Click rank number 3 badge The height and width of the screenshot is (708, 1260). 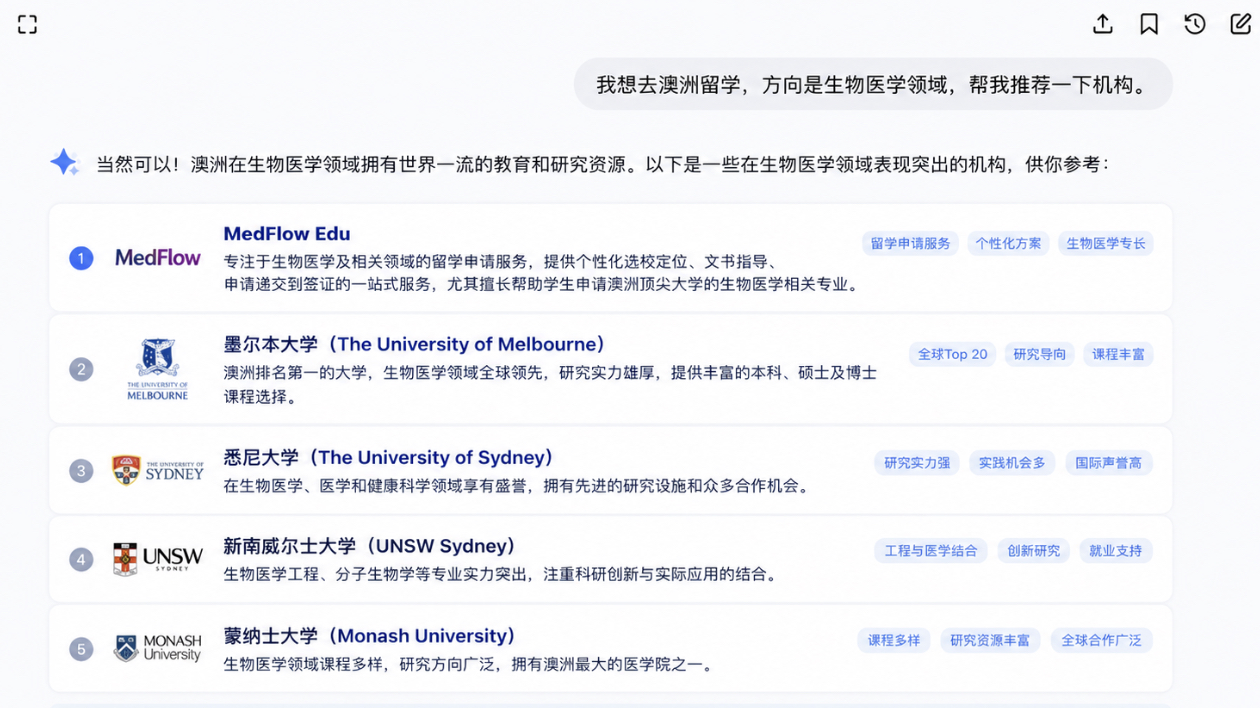[x=81, y=470]
